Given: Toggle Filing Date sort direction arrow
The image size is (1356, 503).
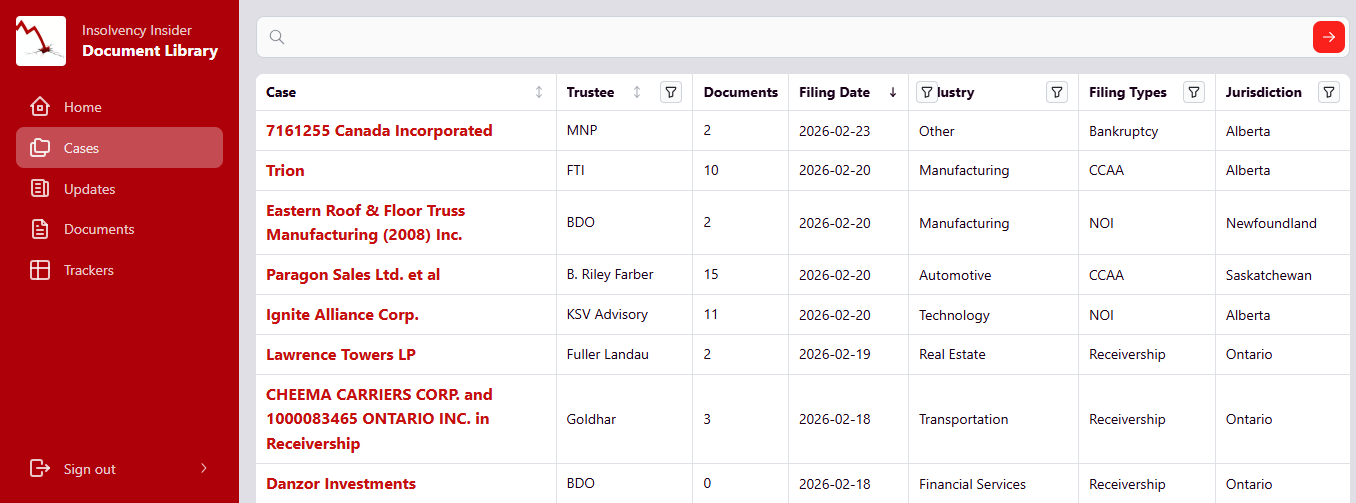Looking at the screenshot, I should tap(892, 92).
